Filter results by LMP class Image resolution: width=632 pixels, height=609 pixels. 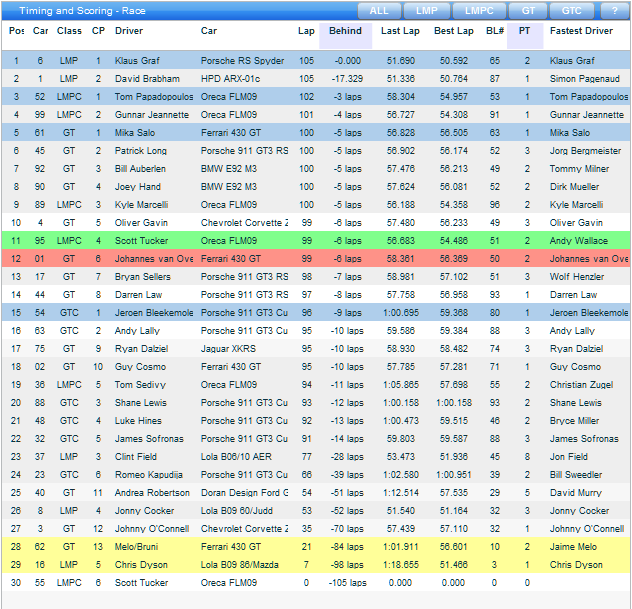(427, 10)
